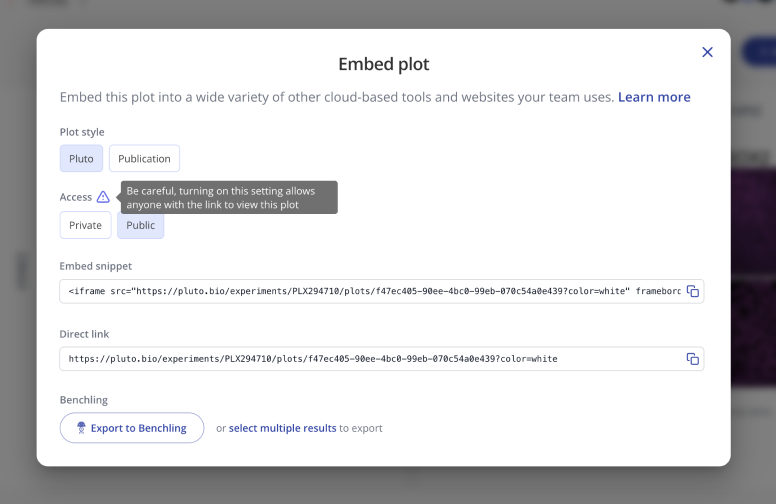Click the Benchling section label
Image resolution: width=776 pixels, height=504 pixels.
pyautogui.click(x=84, y=400)
